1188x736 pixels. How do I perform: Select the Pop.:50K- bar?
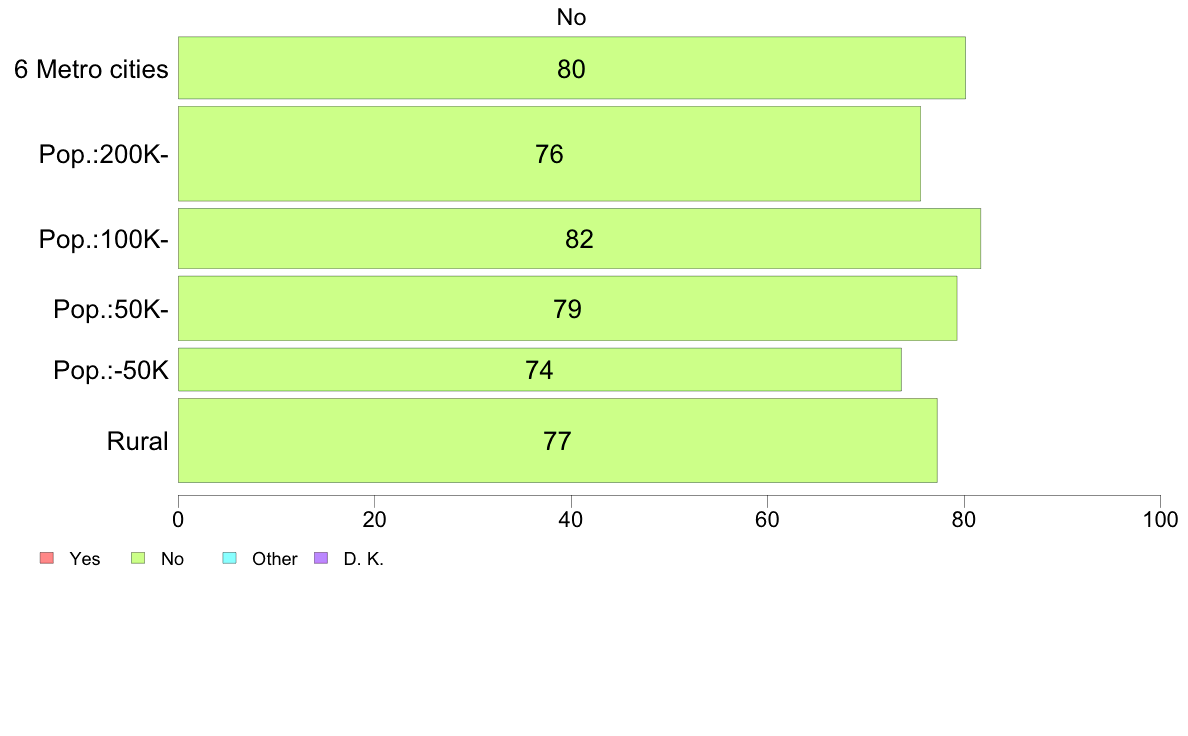[567, 308]
